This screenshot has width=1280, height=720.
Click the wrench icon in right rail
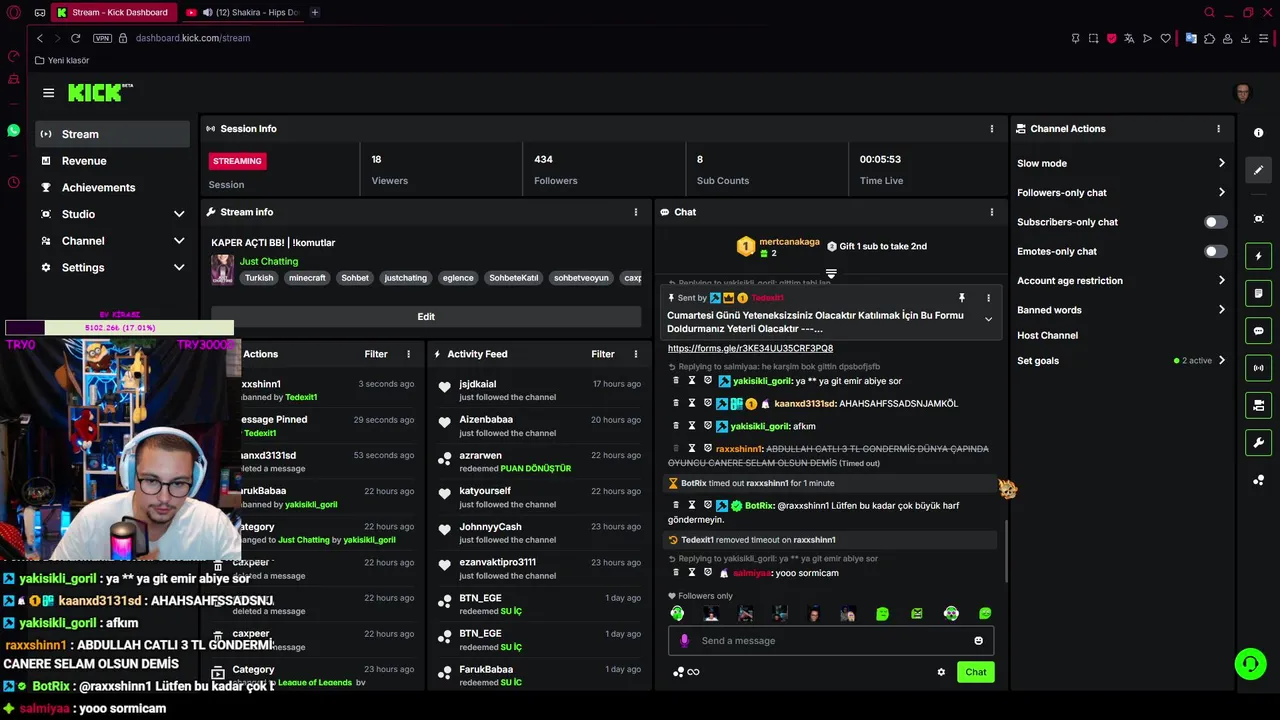(x=1258, y=443)
